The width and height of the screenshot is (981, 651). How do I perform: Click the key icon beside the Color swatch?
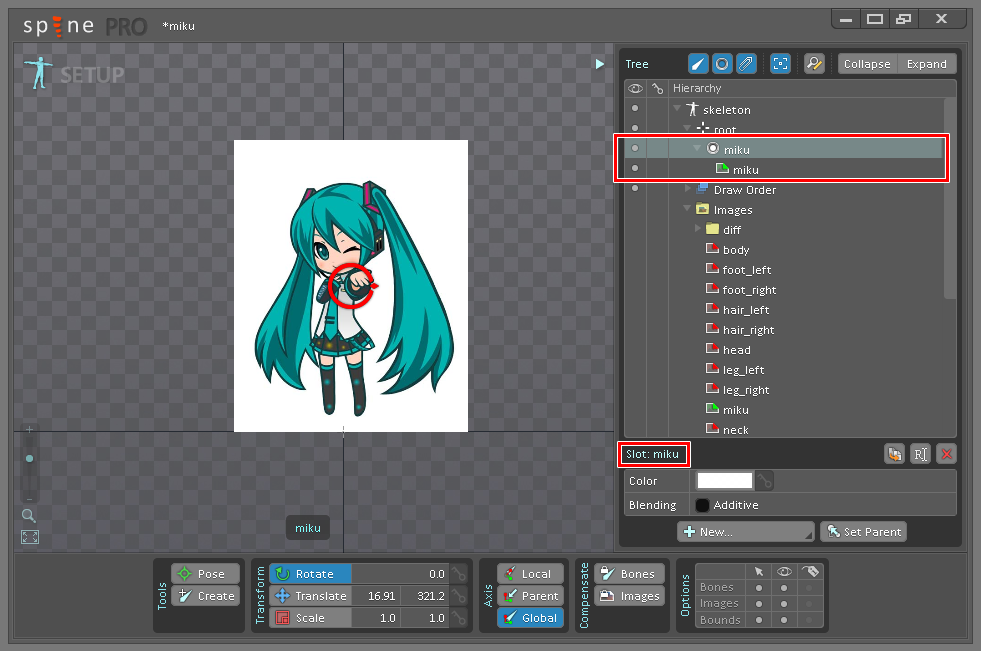coord(765,481)
